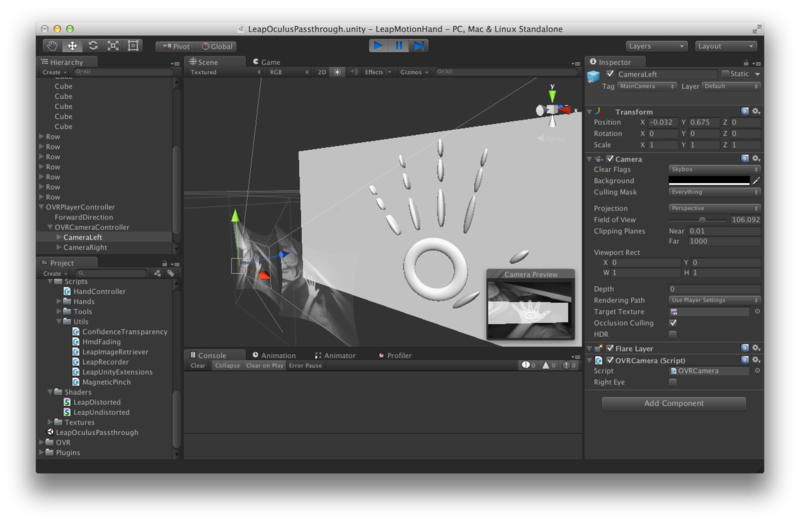This screenshot has height=523, width=800.
Task: Collapse the Utils folder
Action: coord(59,321)
